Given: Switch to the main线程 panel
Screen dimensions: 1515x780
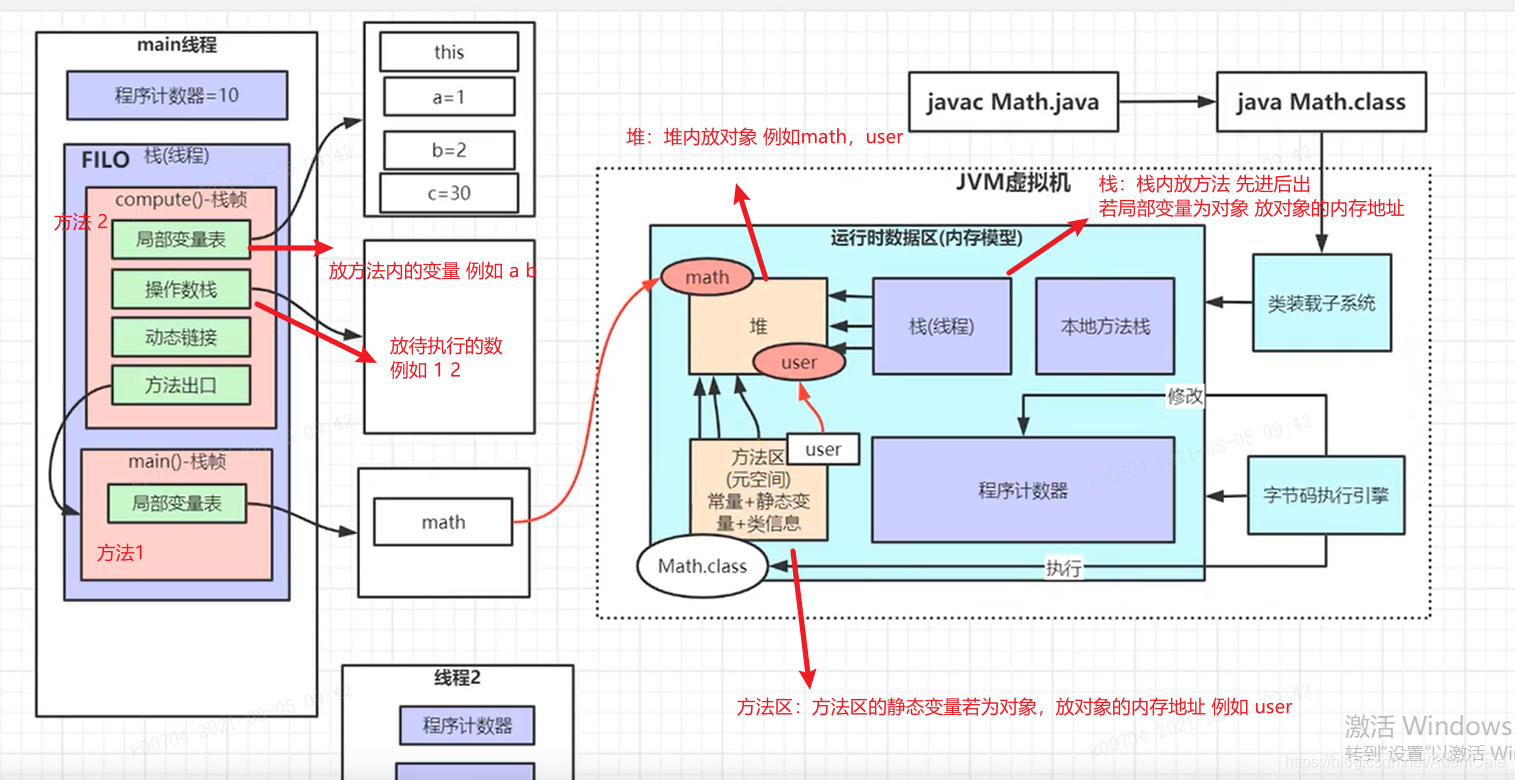Looking at the screenshot, I should pos(176,44).
